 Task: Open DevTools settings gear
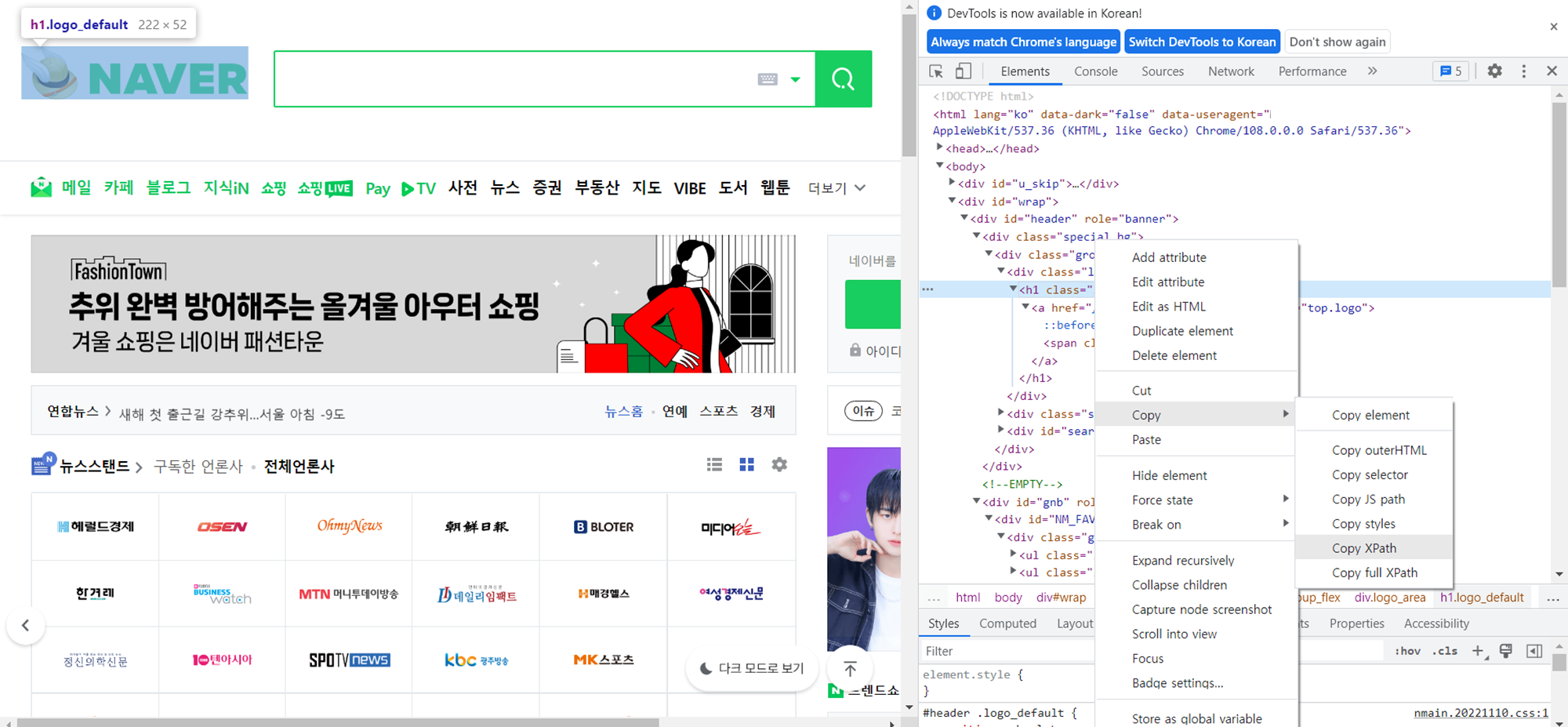(1495, 71)
